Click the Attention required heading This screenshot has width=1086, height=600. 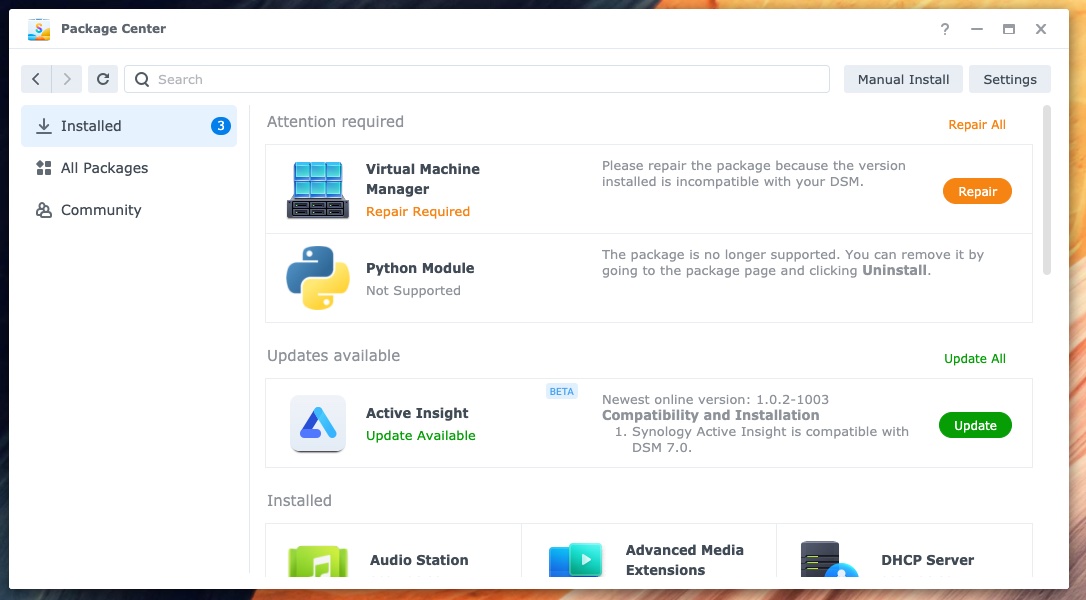coord(335,121)
